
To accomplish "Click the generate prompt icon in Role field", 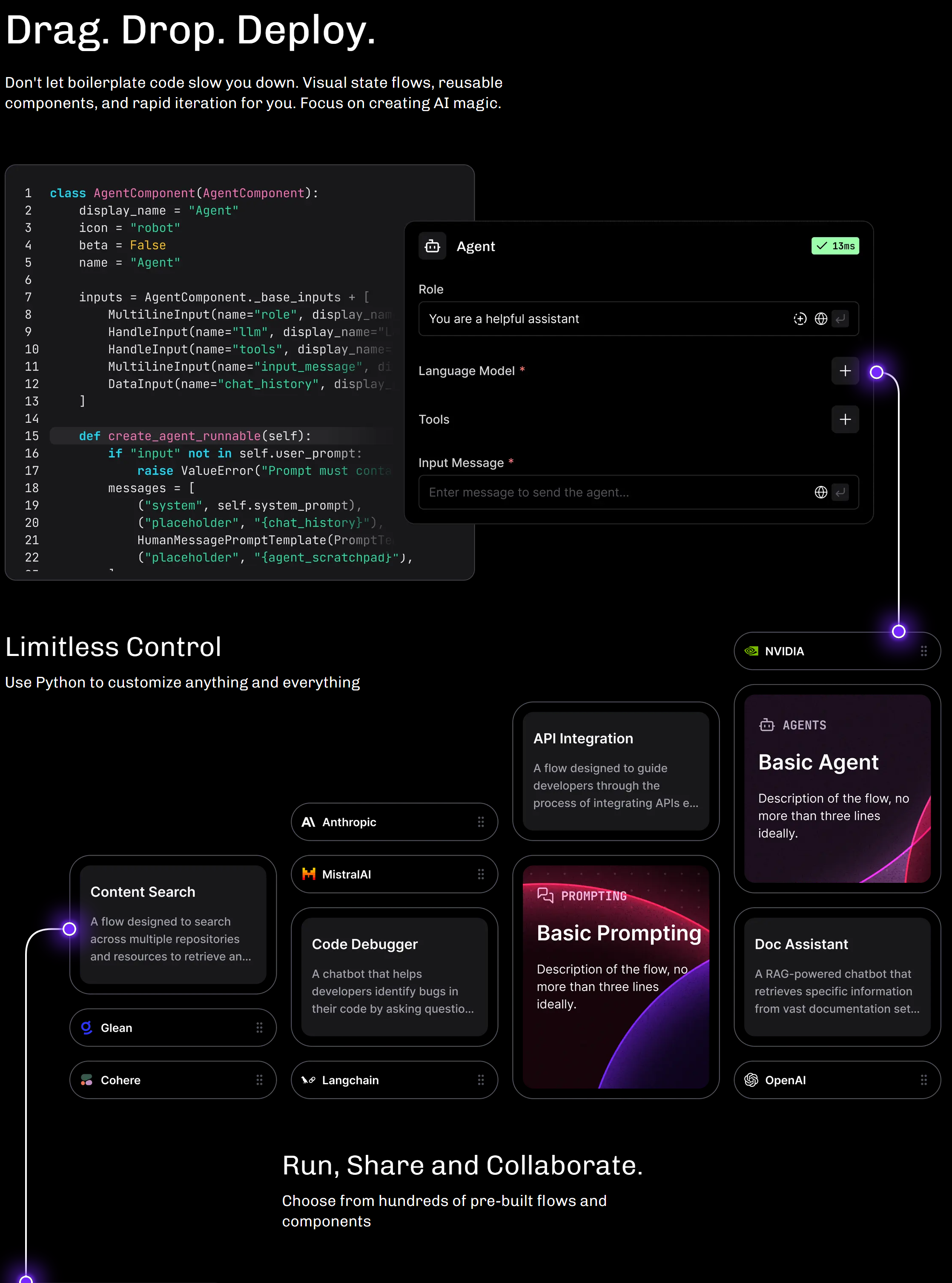I will coord(800,318).
